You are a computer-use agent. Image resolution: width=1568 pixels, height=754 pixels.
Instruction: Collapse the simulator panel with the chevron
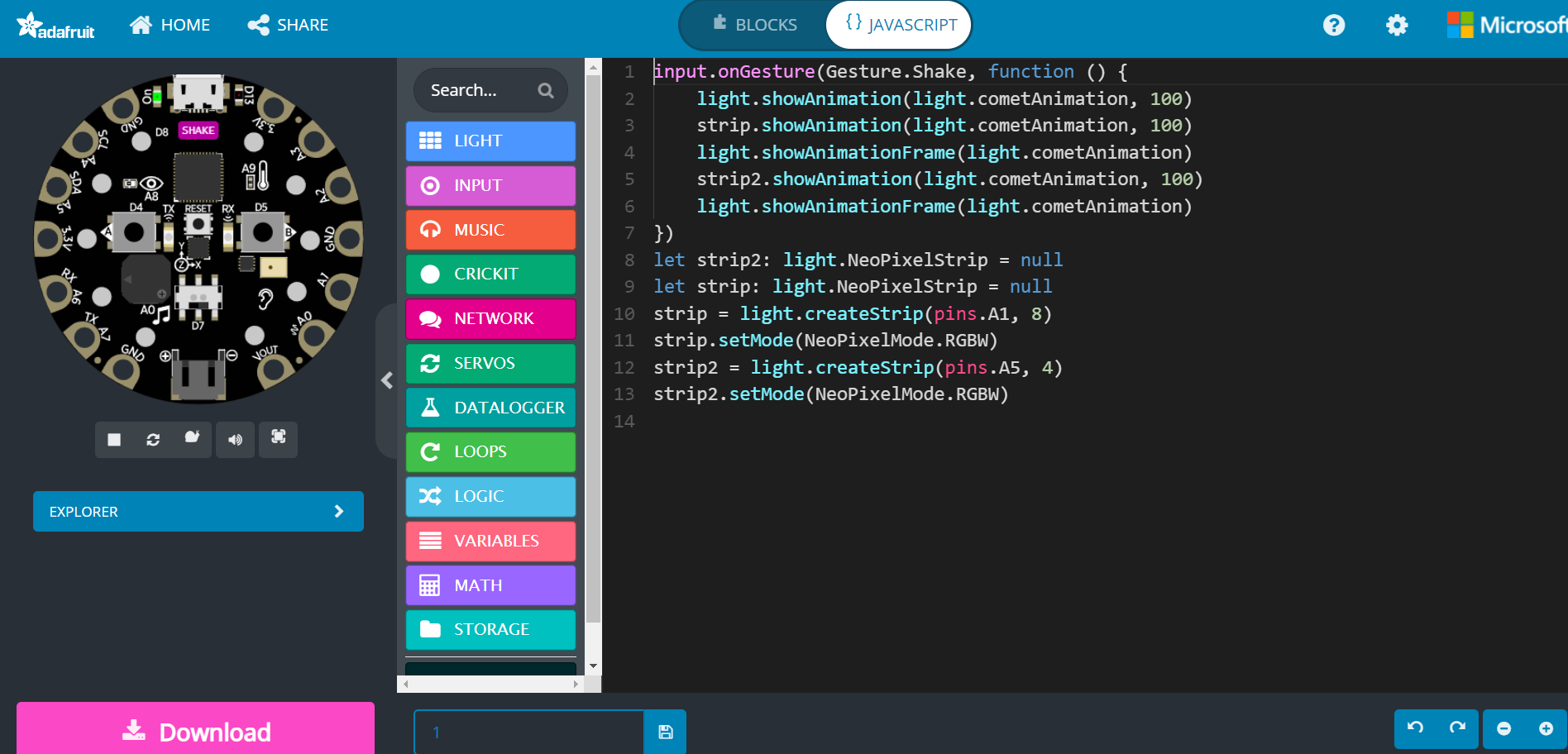(x=387, y=380)
